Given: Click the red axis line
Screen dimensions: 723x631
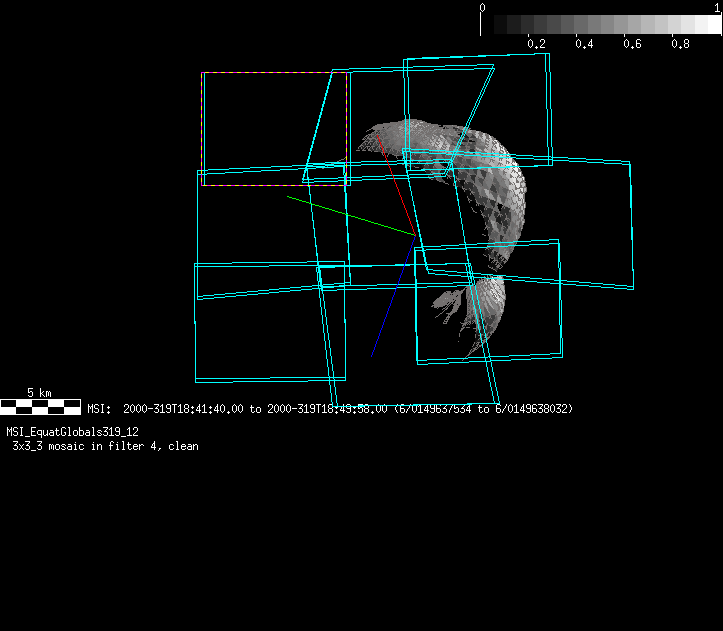Looking at the screenshot, I should [x=396, y=185].
